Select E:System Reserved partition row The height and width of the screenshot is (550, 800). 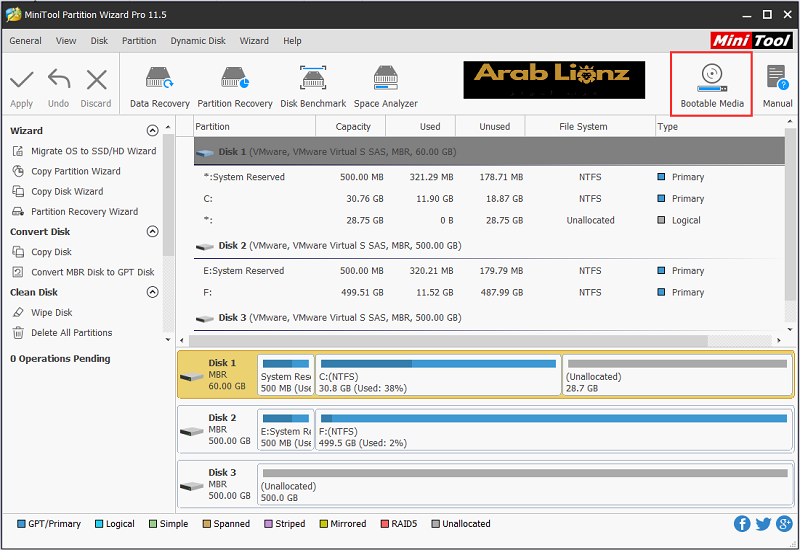point(489,271)
